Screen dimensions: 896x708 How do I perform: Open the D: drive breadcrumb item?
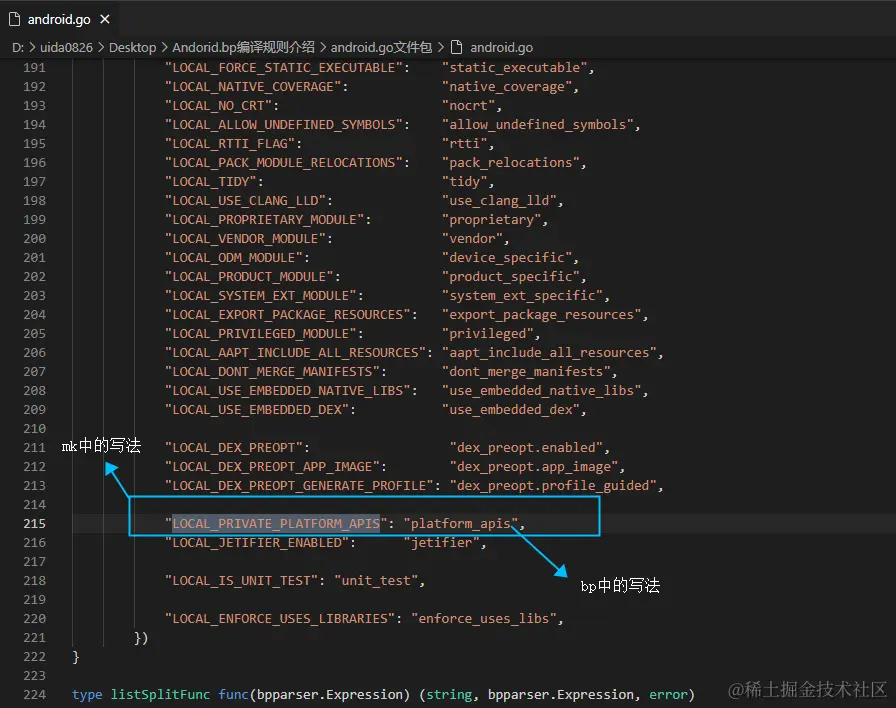[x=17, y=47]
